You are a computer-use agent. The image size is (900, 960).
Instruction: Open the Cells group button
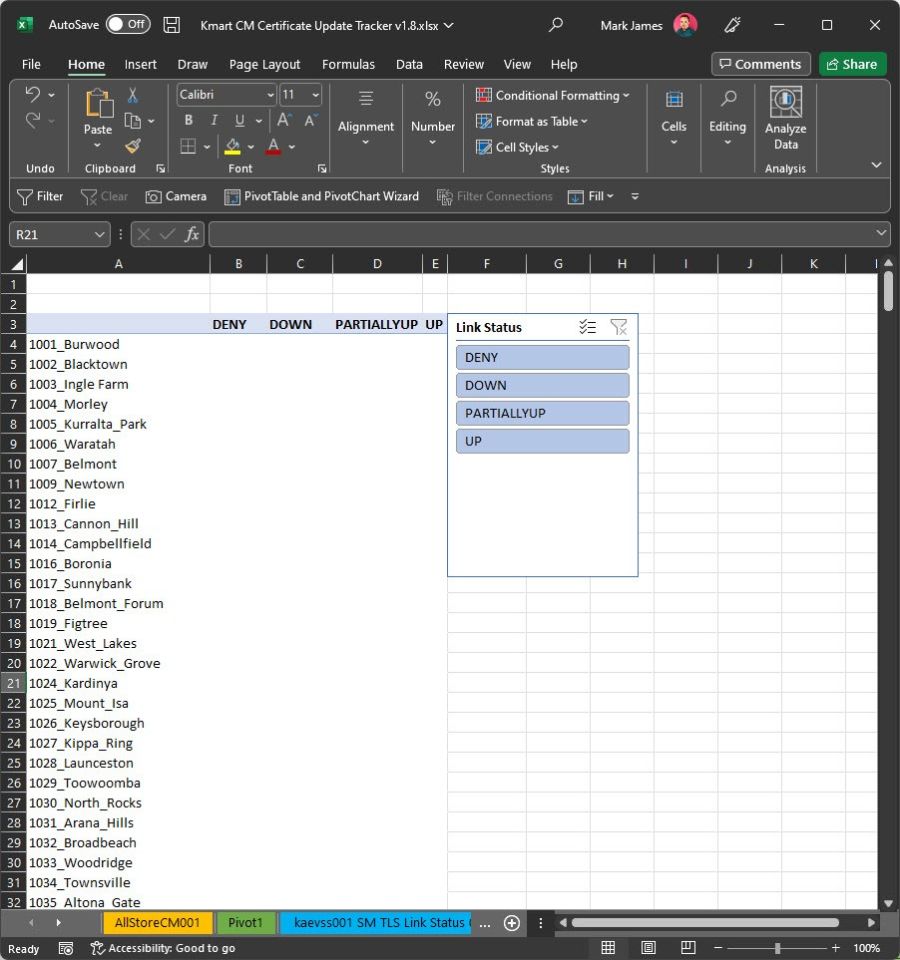pos(673,119)
